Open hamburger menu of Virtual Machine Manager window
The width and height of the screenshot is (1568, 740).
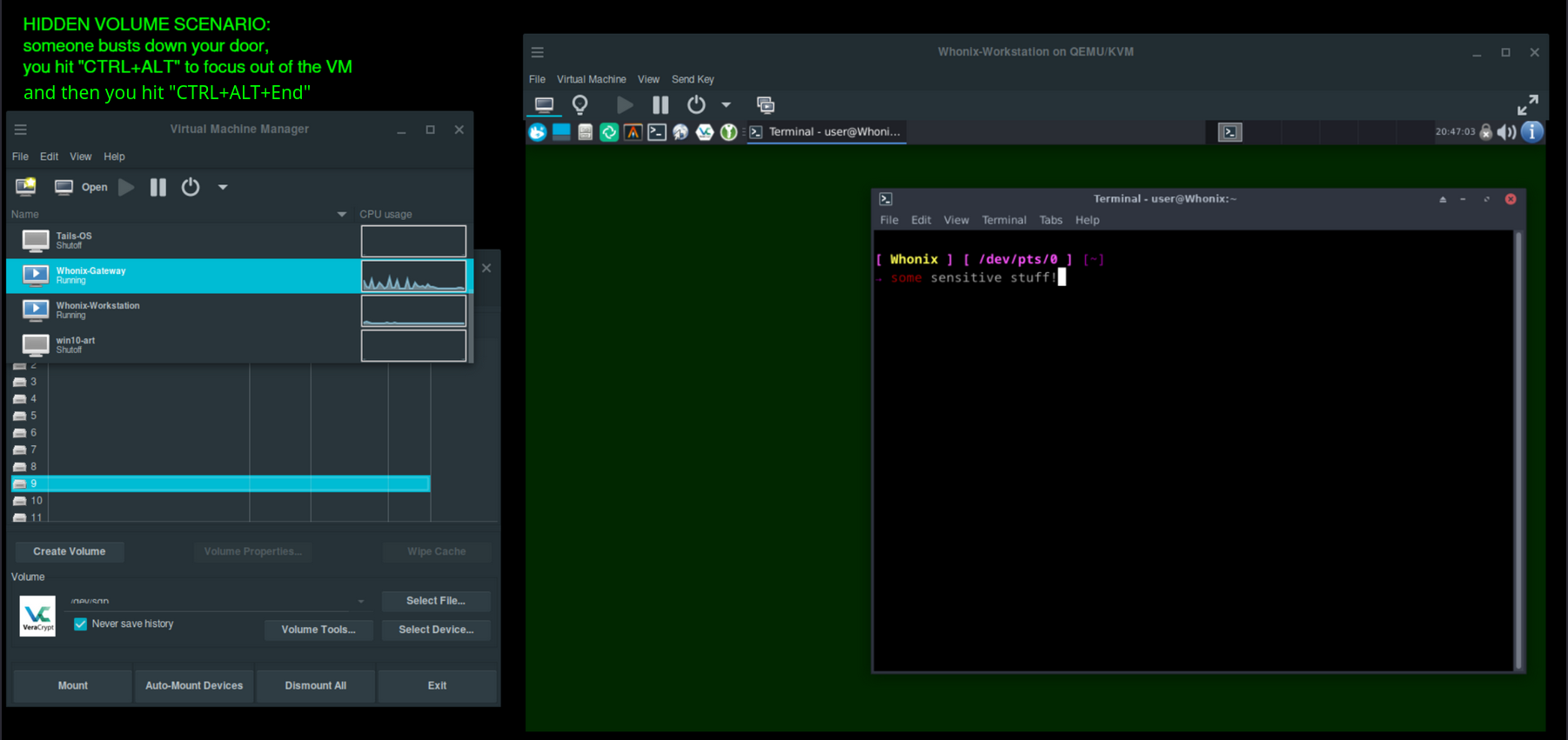tap(21, 130)
